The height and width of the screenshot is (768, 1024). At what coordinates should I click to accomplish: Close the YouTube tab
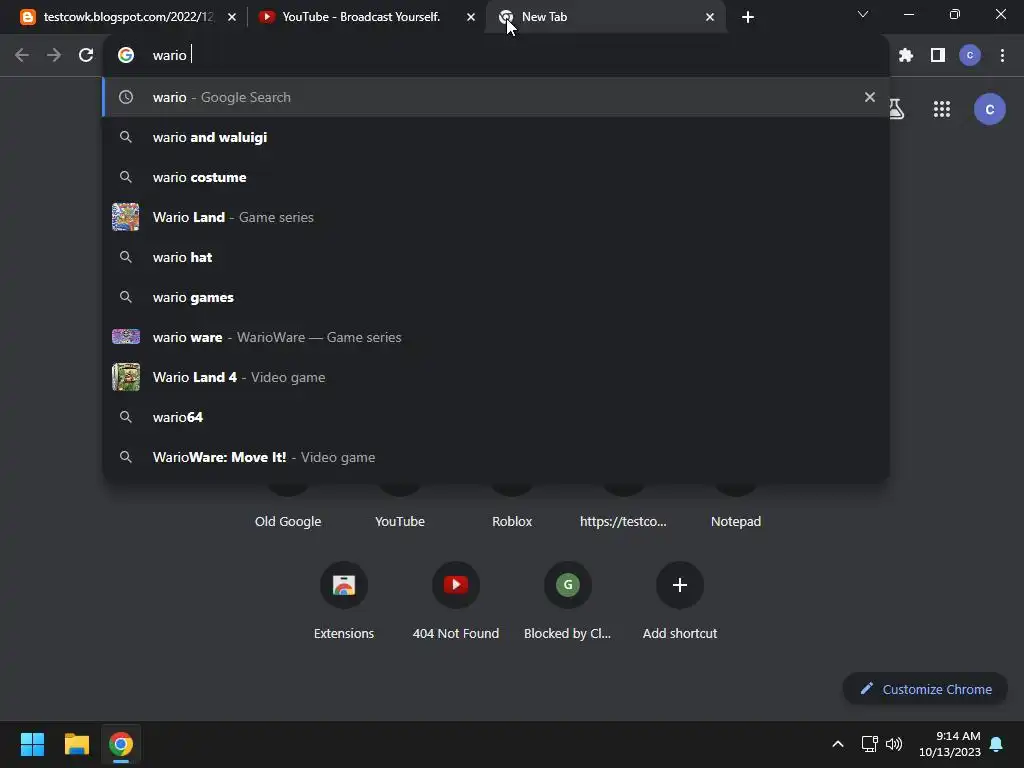[x=471, y=17]
